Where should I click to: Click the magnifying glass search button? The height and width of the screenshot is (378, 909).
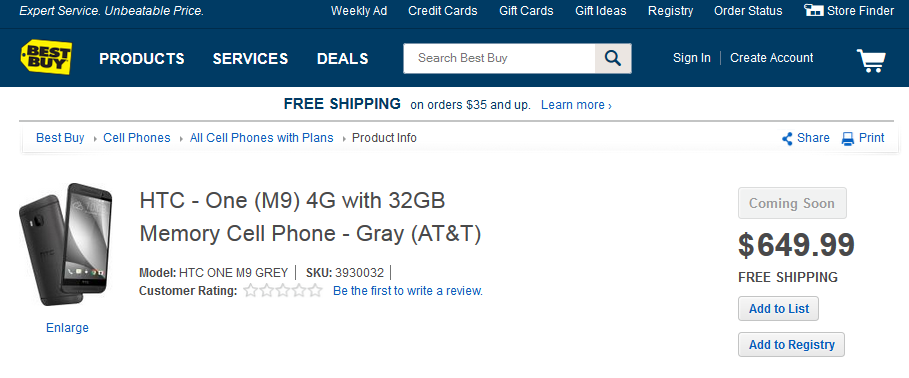[x=613, y=58]
